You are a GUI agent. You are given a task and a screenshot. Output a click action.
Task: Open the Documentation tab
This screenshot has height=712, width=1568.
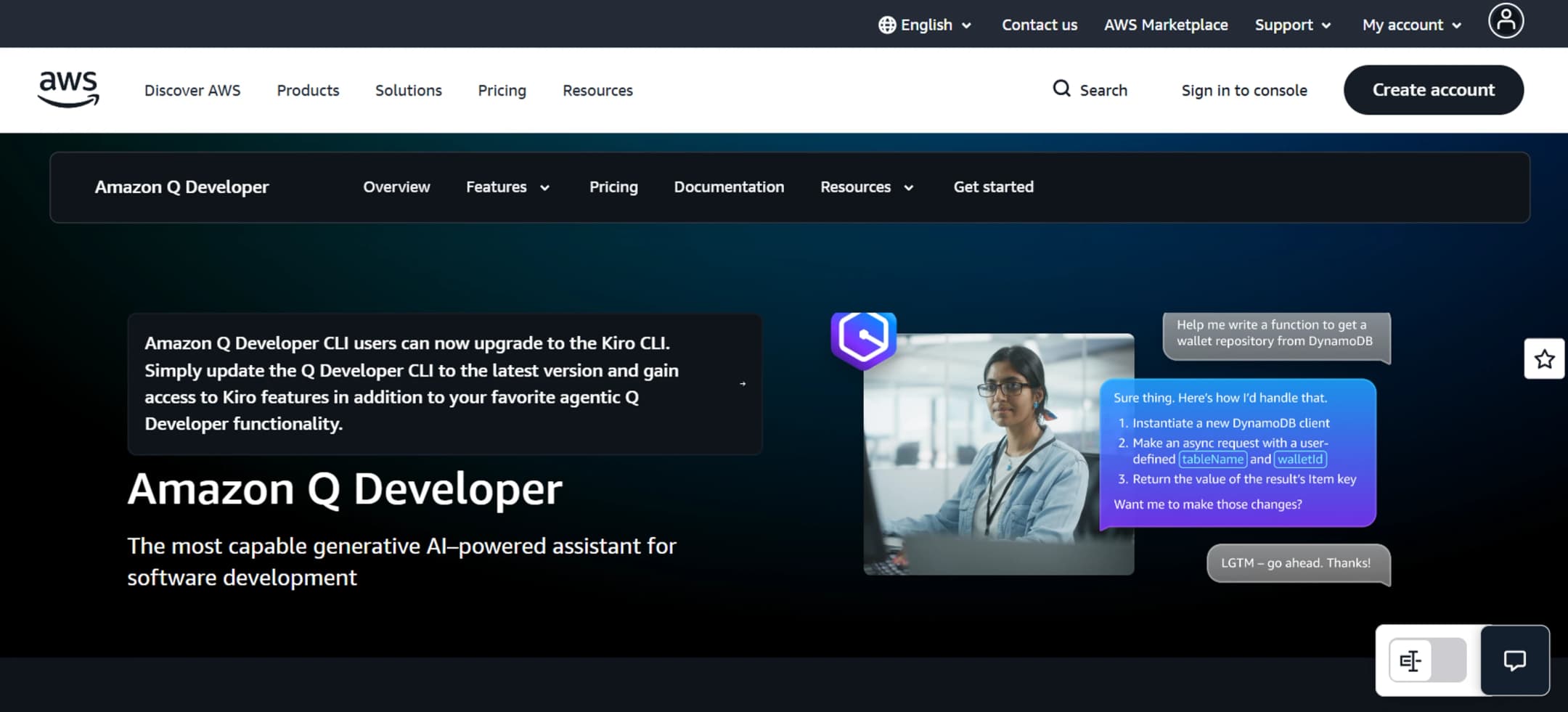point(729,187)
